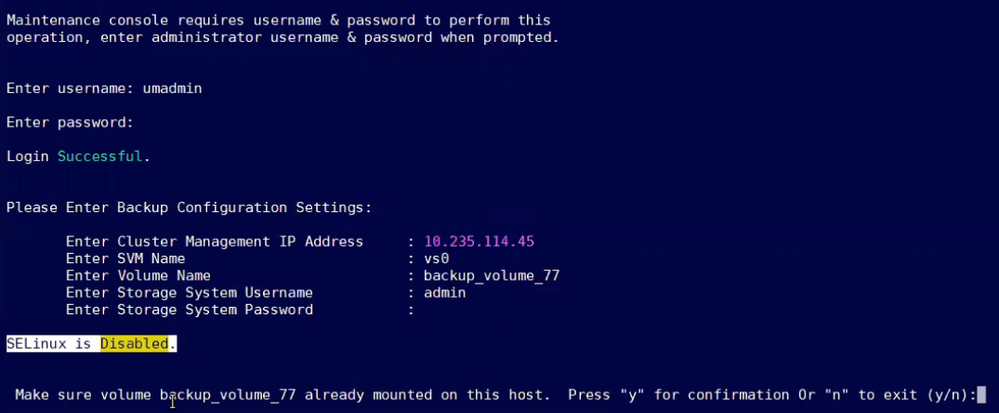999x413 pixels.
Task: Click the Backup Configuration Settings heading
Action: [188, 207]
